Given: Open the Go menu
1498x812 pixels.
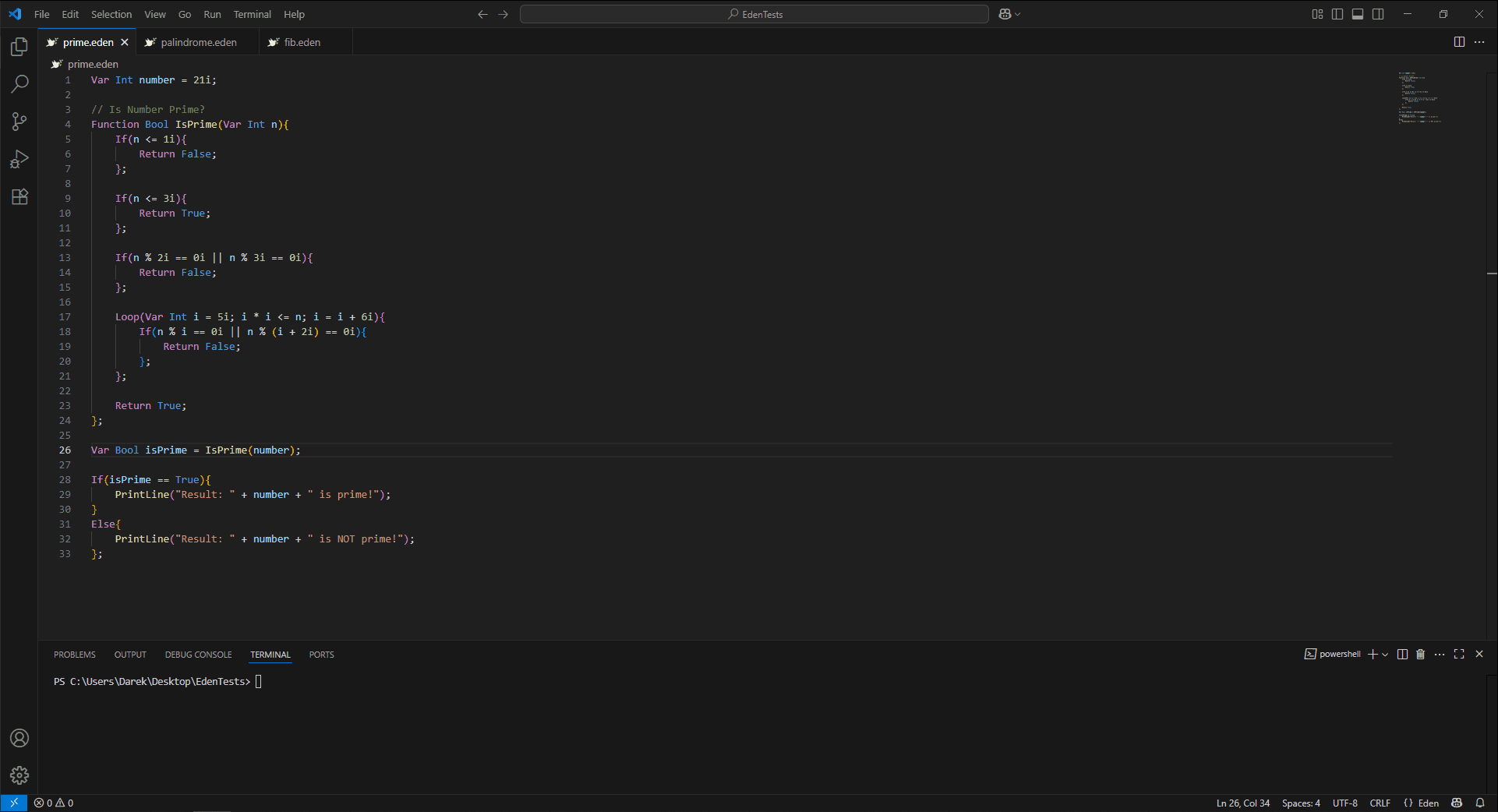Looking at the screenshot, I should click(185, 14).
